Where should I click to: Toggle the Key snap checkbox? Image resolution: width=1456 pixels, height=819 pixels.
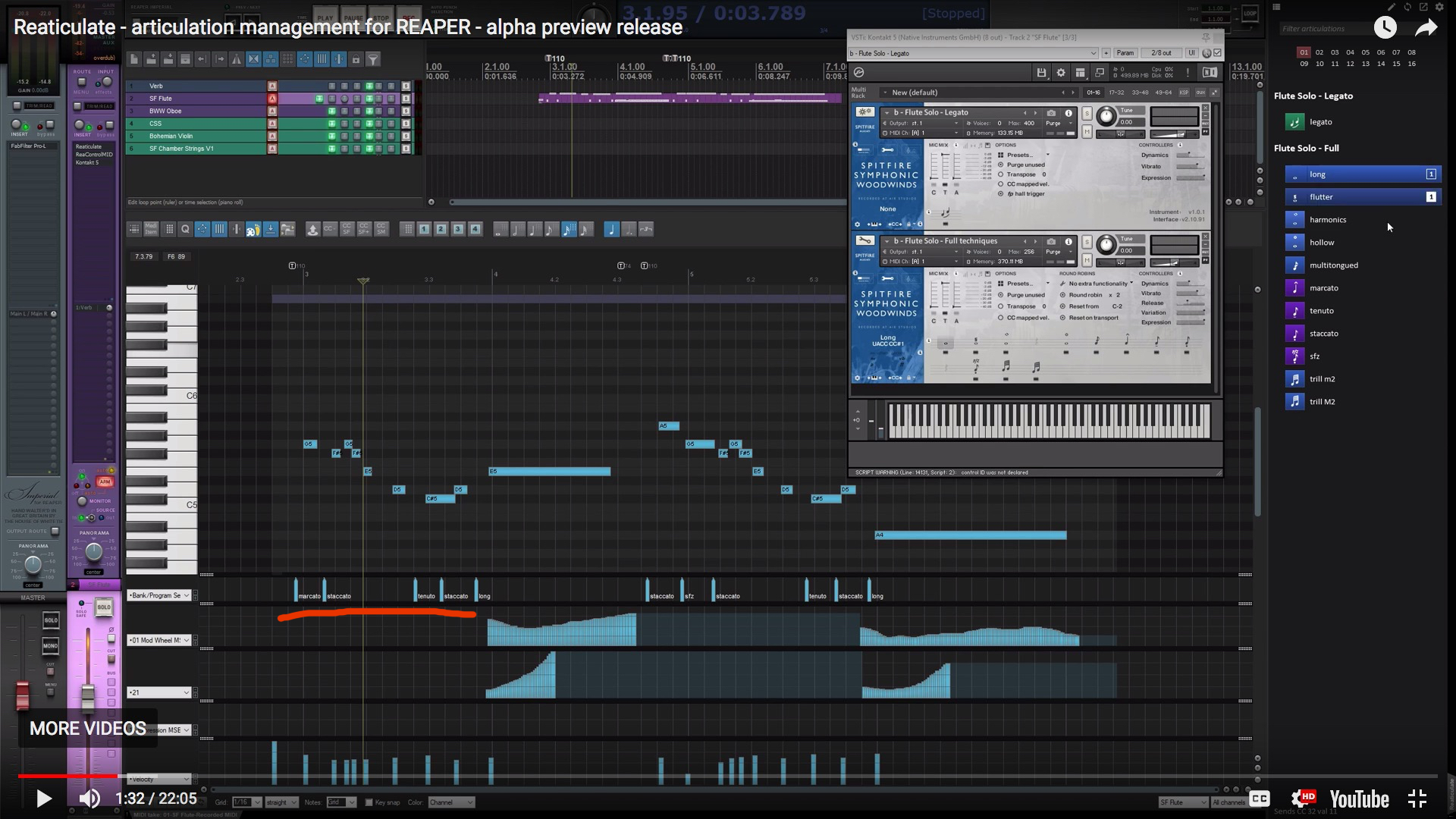pos(369,802)
